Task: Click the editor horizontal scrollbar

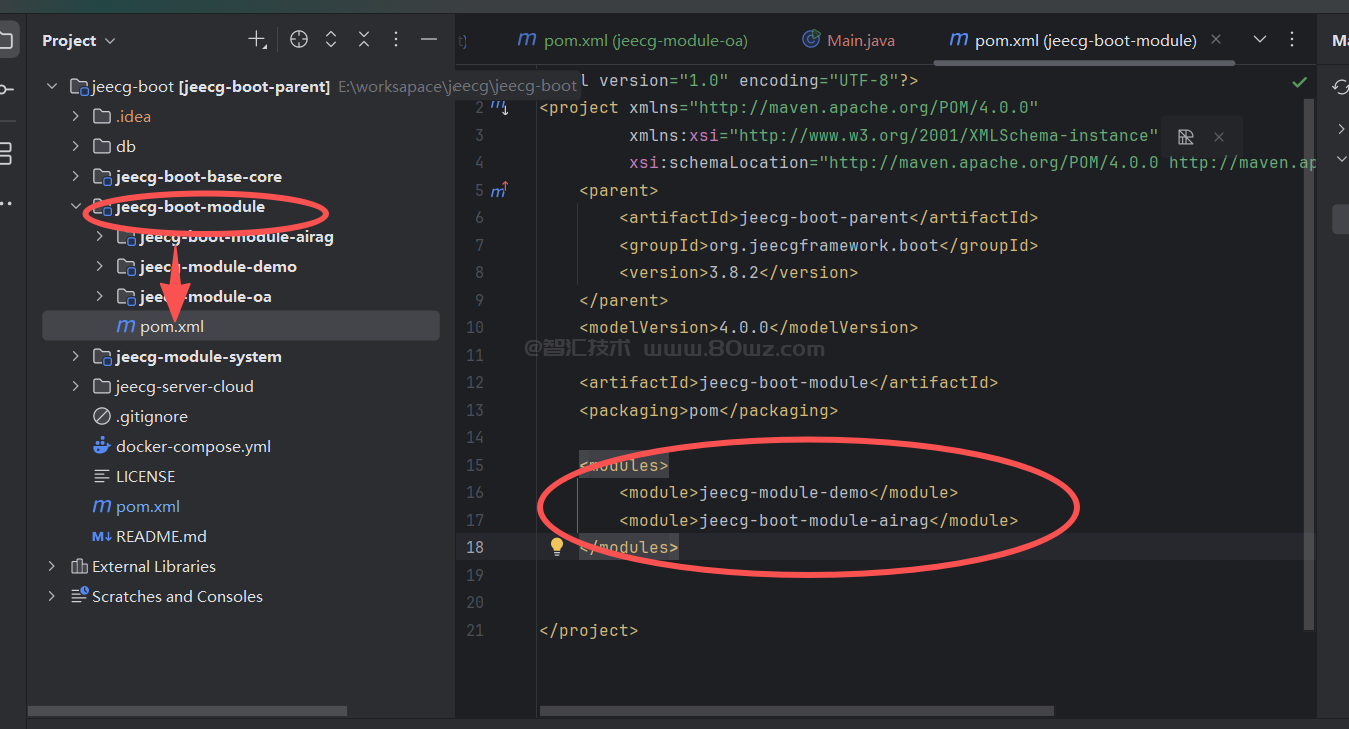Action: point(797,711)
